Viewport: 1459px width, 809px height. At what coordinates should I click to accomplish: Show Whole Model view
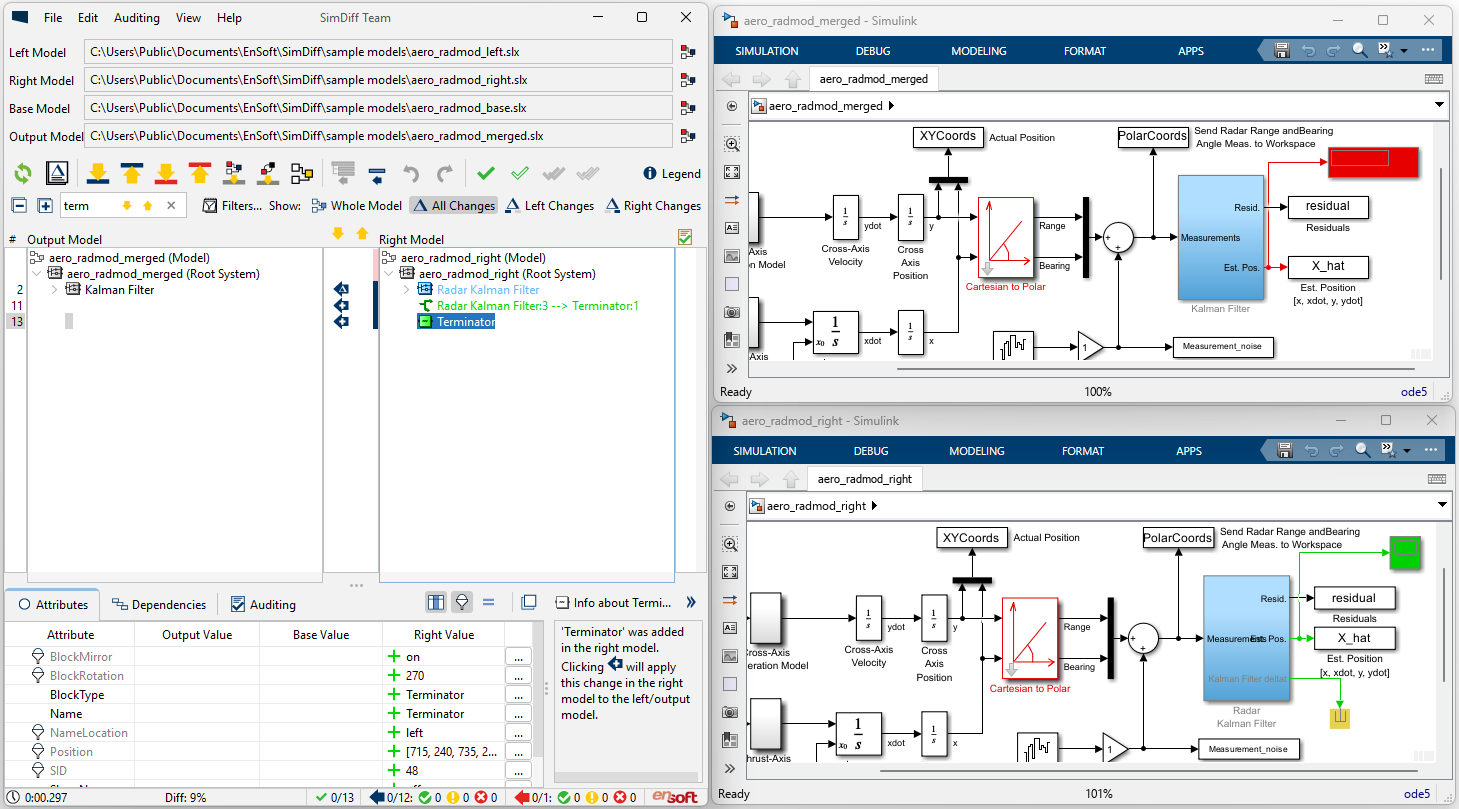(x=356, y=206)
